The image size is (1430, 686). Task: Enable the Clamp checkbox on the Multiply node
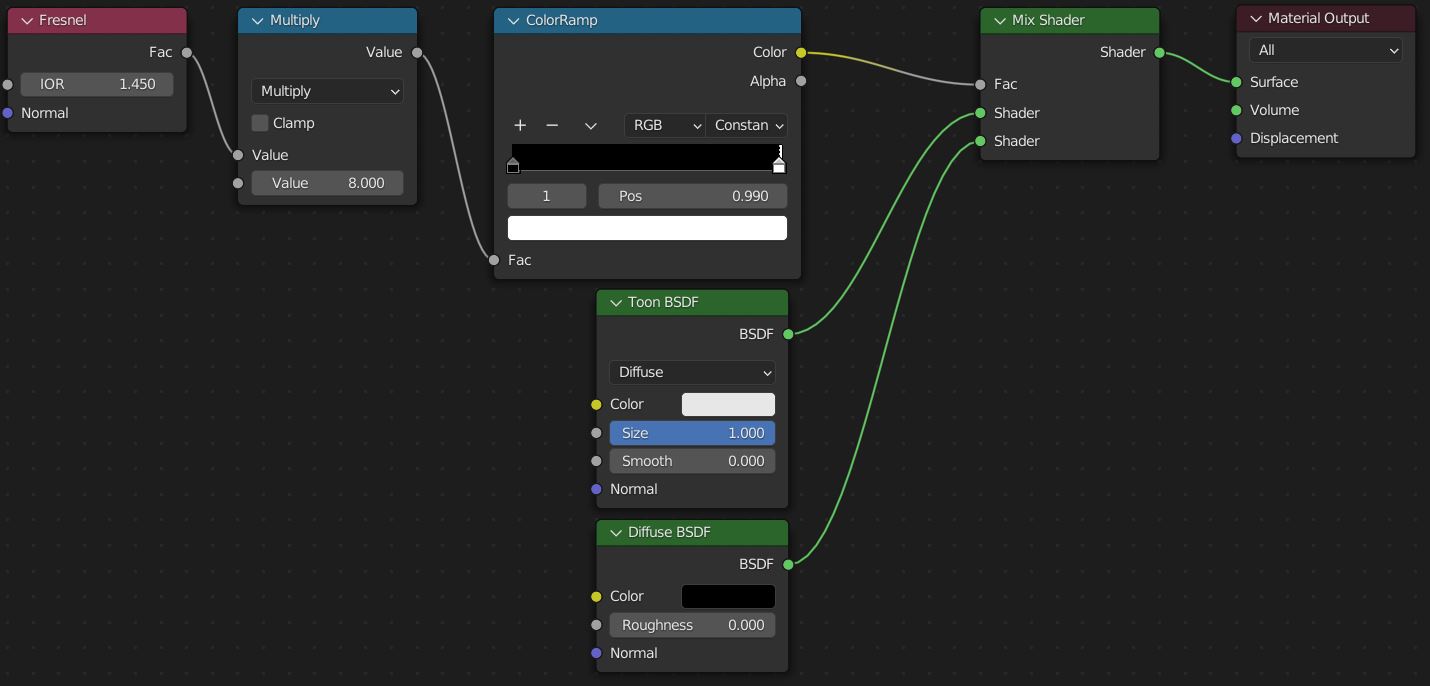click(x=259, y=123)
